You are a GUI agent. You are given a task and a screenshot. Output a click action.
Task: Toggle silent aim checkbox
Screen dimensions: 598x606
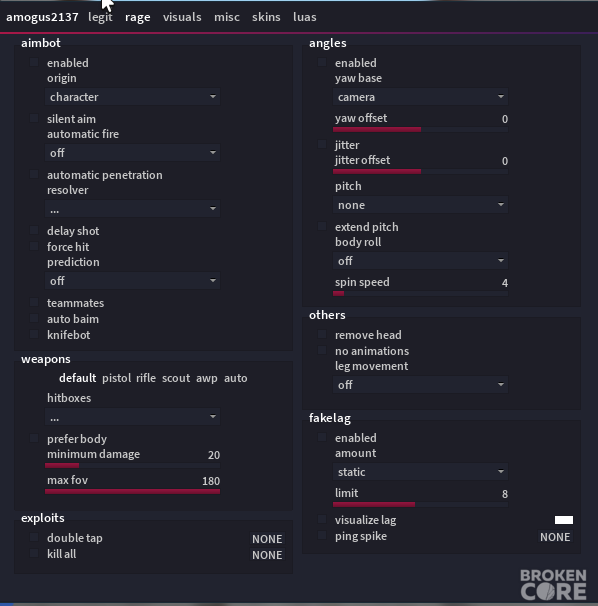[x=34, y=118]
